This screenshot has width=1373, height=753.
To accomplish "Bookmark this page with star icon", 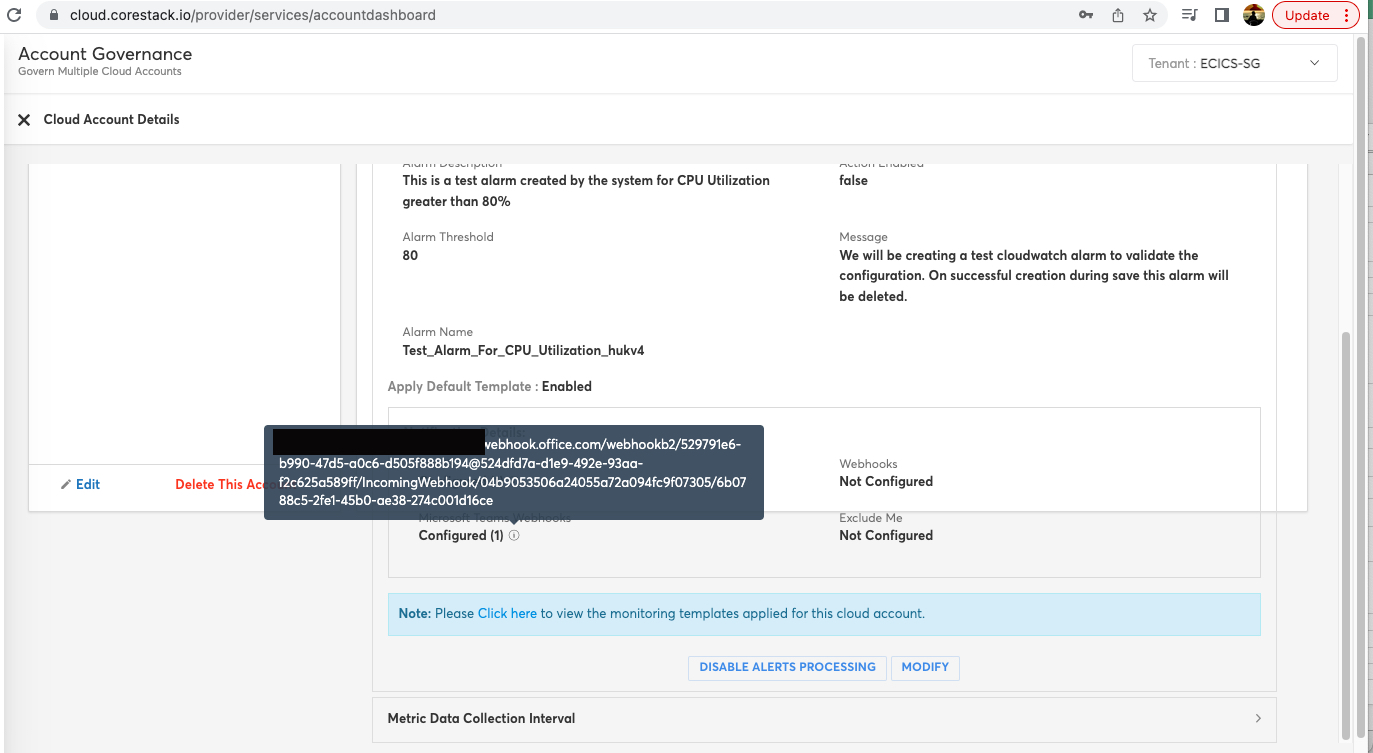I will click(1150, 15).
